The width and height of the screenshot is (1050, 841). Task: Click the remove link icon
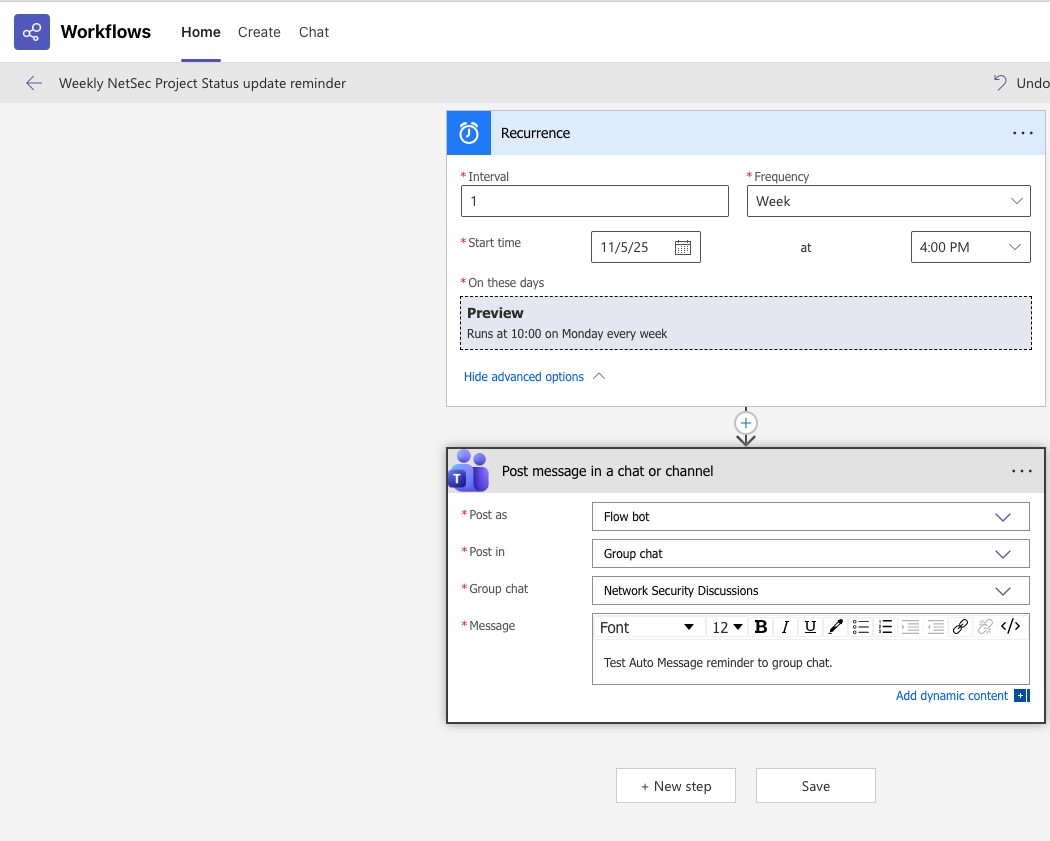pos(985,627)
